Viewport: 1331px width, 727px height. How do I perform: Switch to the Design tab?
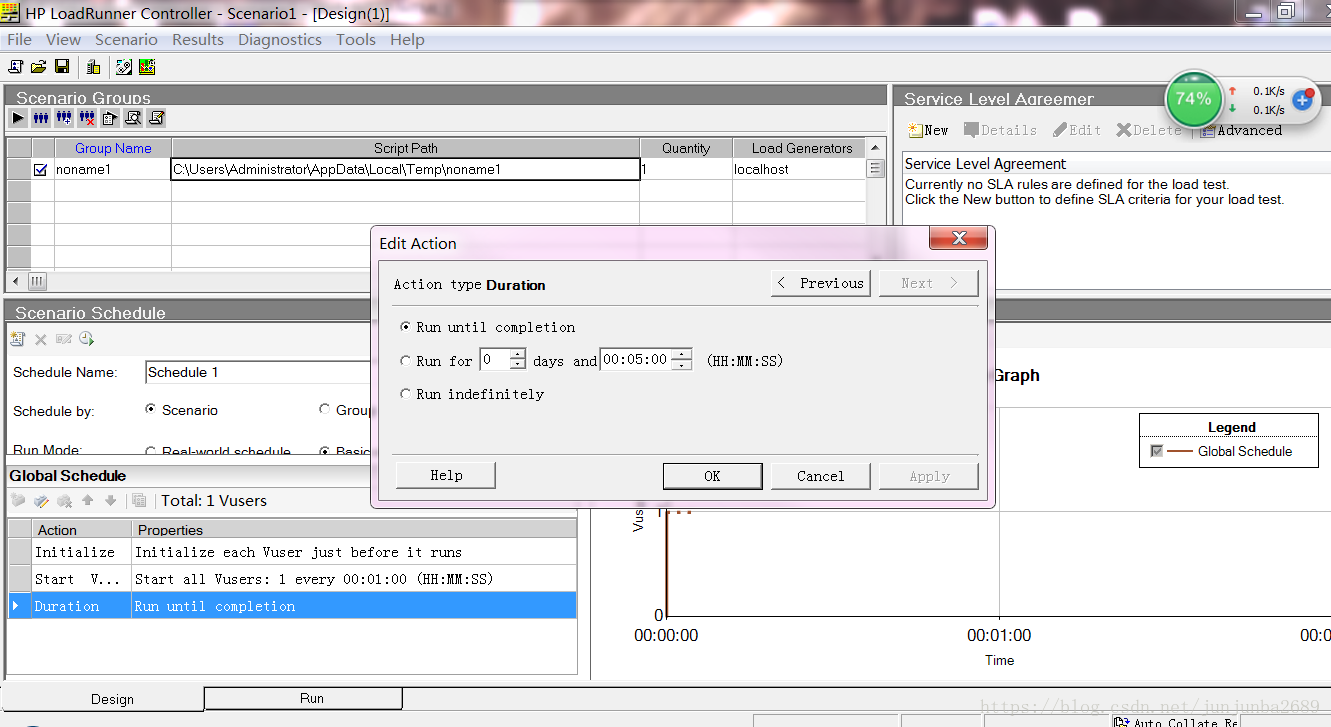(104, 698)
